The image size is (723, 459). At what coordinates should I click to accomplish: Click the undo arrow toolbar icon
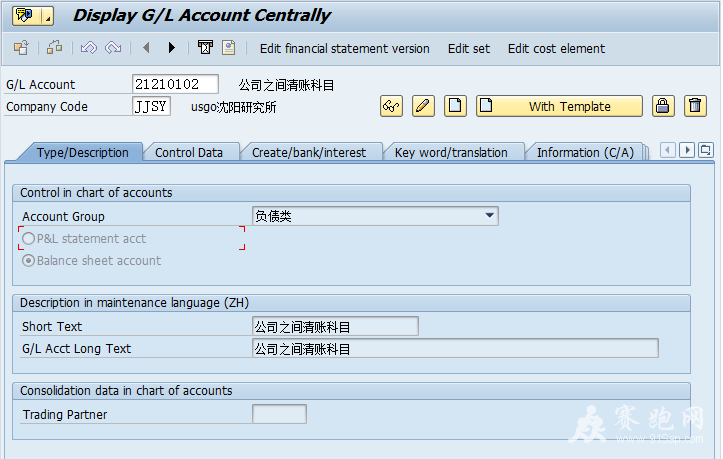89,48
